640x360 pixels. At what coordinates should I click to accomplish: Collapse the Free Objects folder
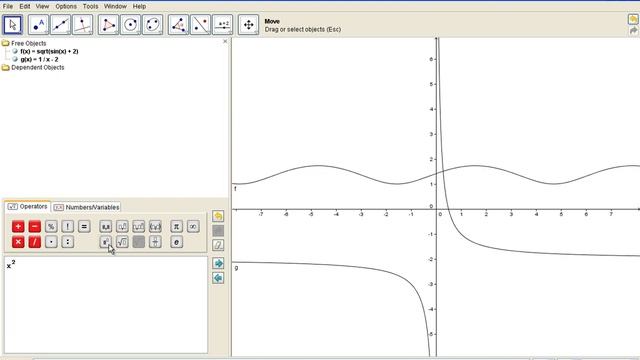coord(5,43)
